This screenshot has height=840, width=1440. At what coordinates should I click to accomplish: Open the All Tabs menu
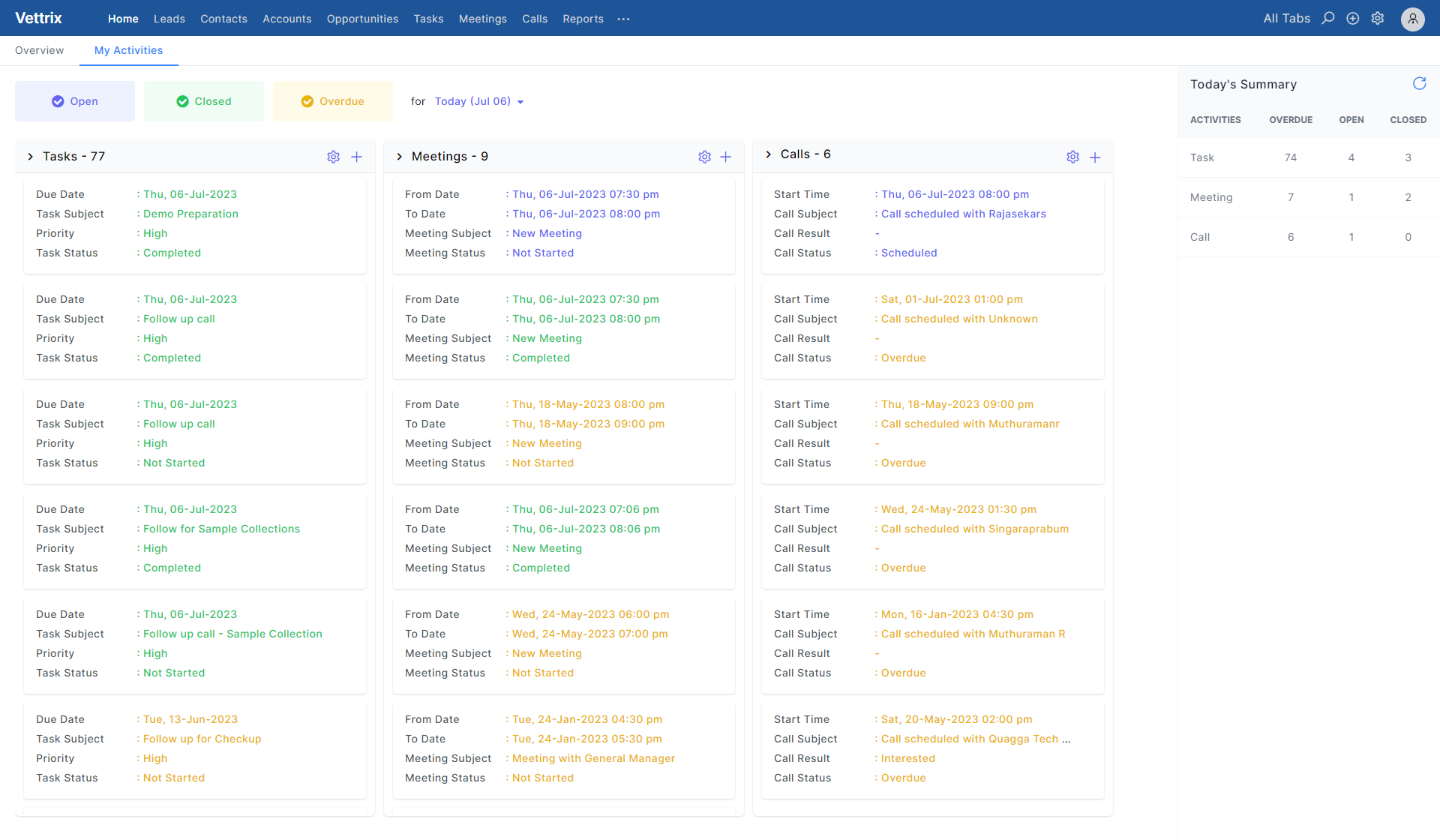pos(1286,19)
